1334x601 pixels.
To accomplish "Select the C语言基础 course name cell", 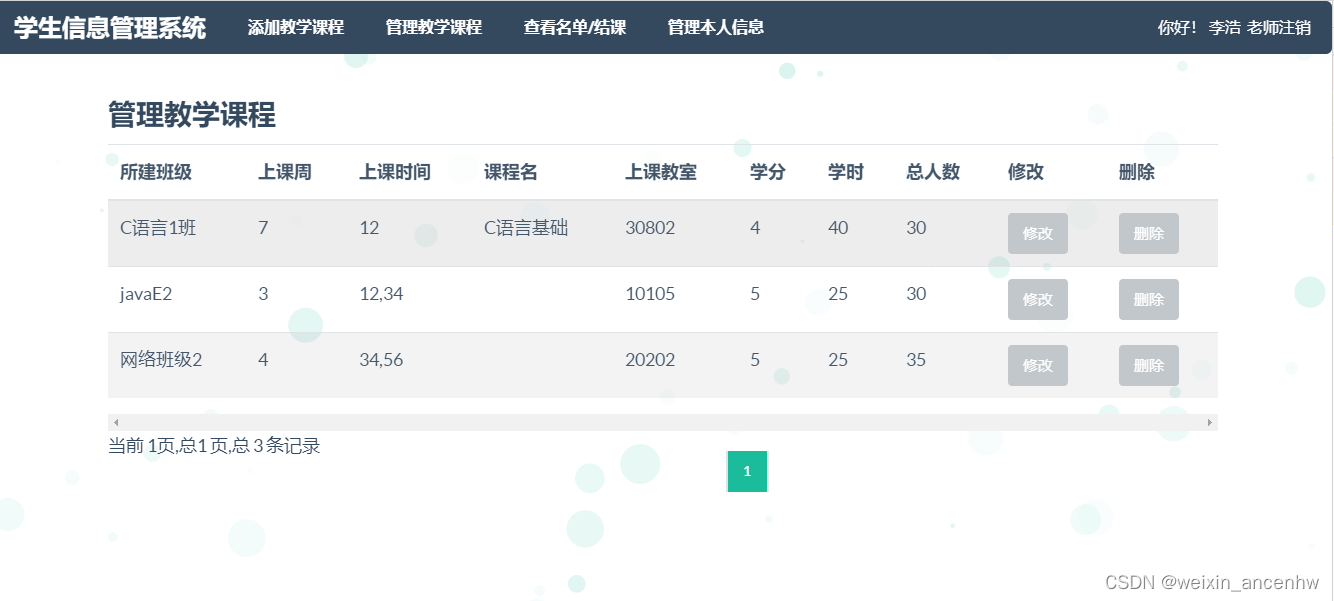I will pyautogui.click(x=526, y=228).
